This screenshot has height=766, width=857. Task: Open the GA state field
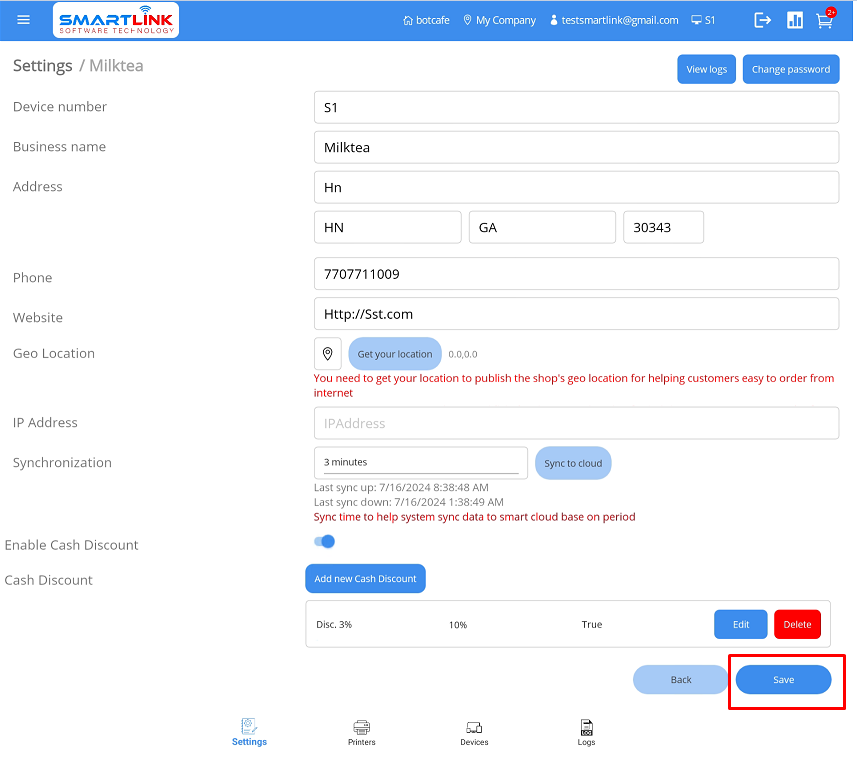[541, 227]
